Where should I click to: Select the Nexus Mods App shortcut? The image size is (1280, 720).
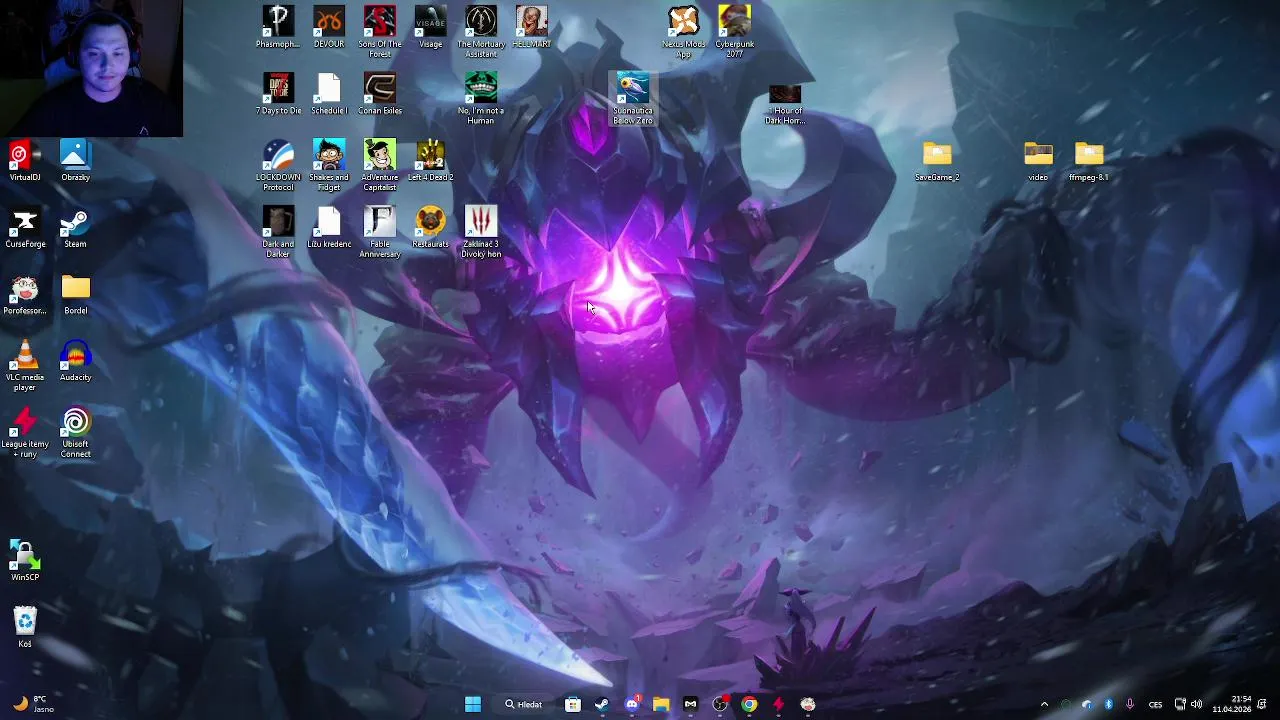[683, 32]
